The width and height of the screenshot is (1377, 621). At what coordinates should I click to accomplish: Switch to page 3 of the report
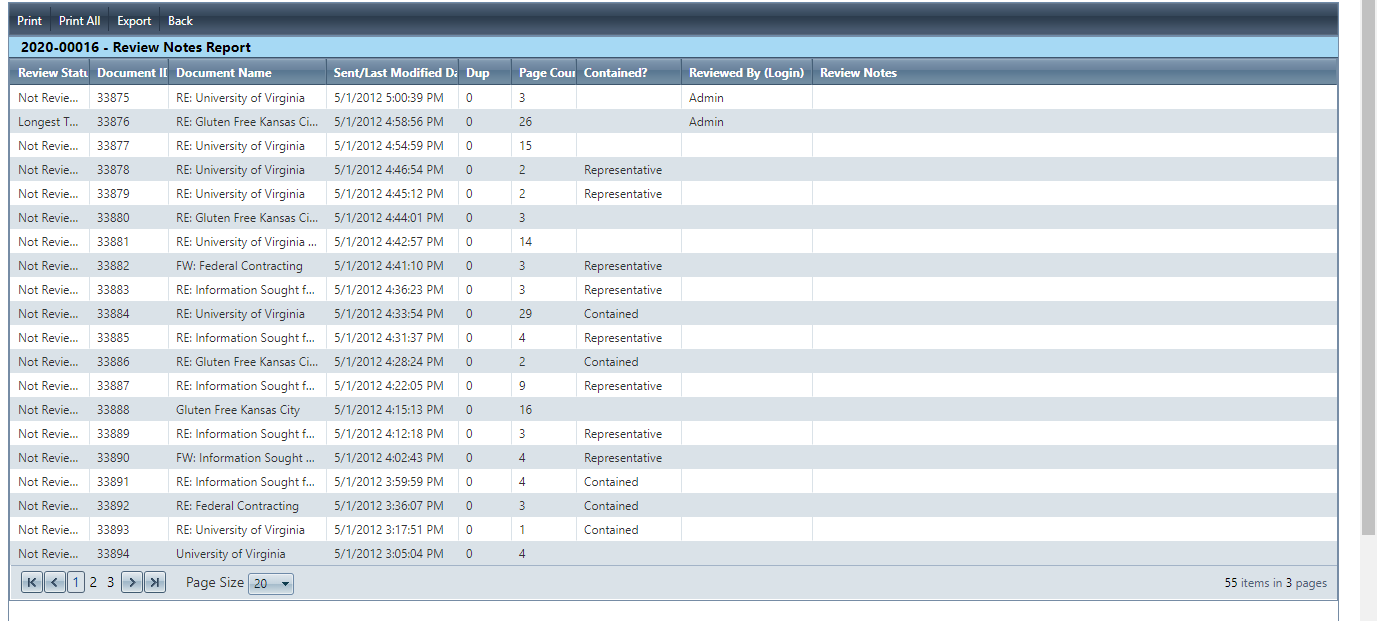pos(111,583)
